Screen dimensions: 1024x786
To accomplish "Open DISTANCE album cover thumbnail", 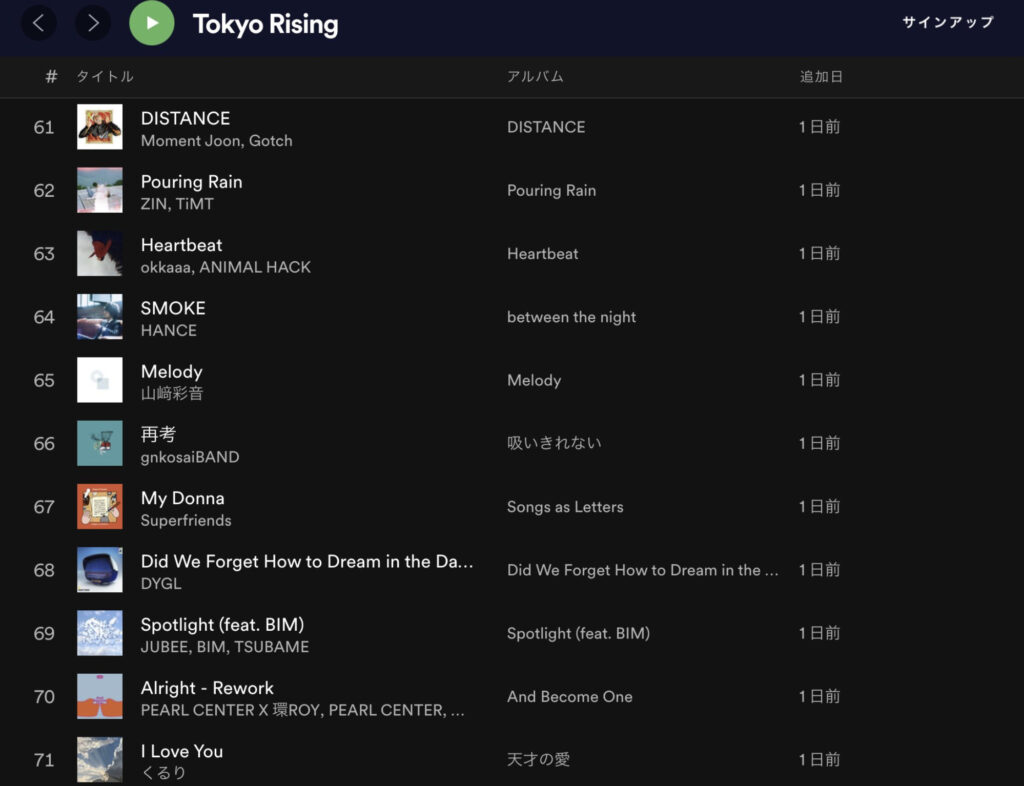I will [99, 127].
